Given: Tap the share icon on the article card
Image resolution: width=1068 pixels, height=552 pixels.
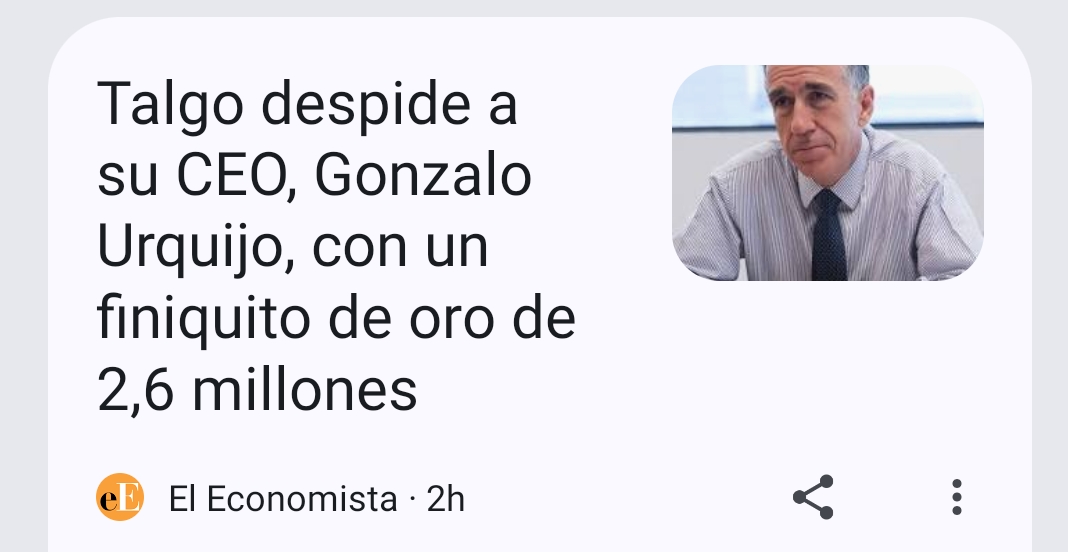Looking at the screenshot, I should point(813,497).
